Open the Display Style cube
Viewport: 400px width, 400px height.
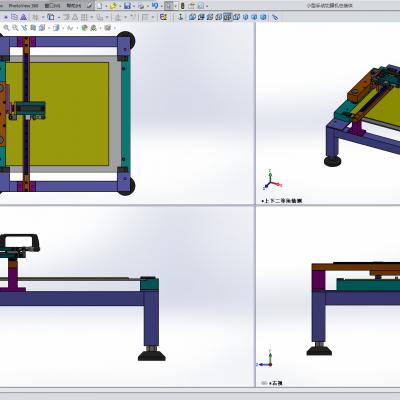pyautogui.click(x=56, y=28)
